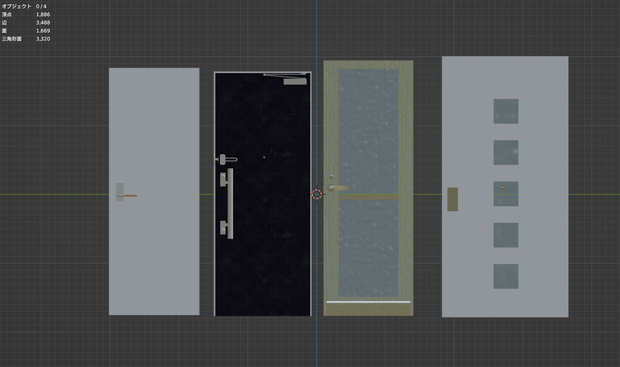Click the topmost square window on the right door

[506, 111]
